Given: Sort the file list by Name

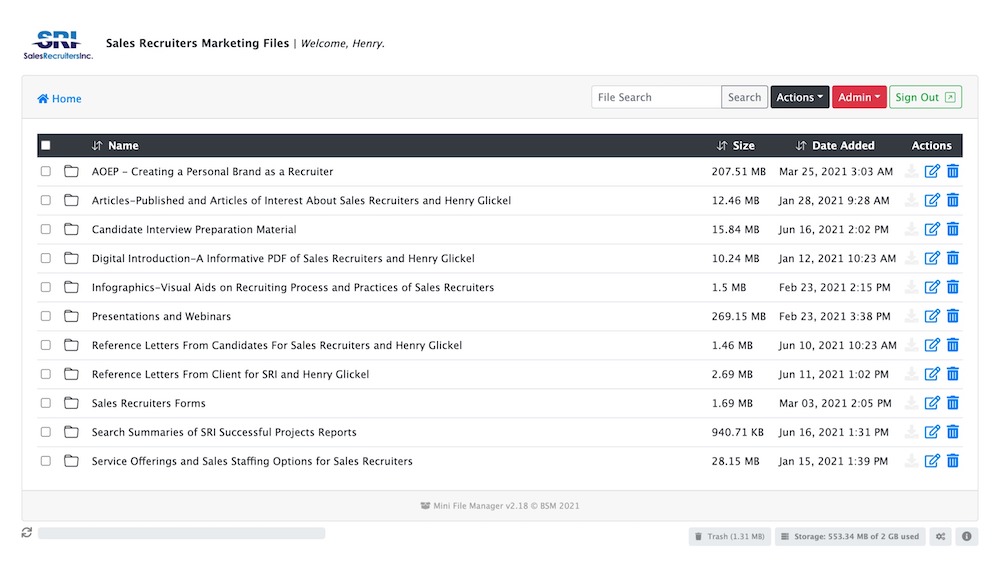Looking at the screenshot, I should [115, 145].
